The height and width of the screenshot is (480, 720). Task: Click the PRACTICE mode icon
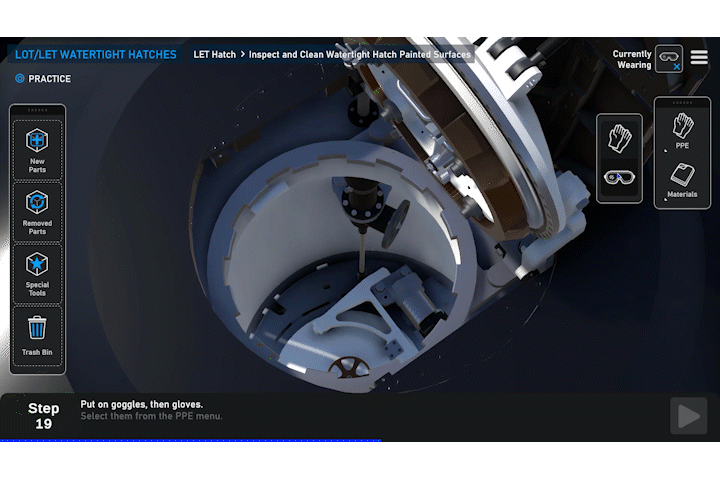point(20,79)
